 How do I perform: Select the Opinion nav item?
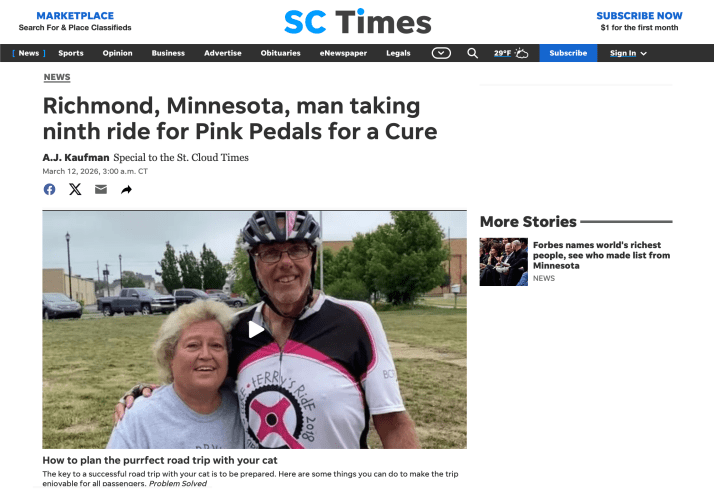point(117,53)
